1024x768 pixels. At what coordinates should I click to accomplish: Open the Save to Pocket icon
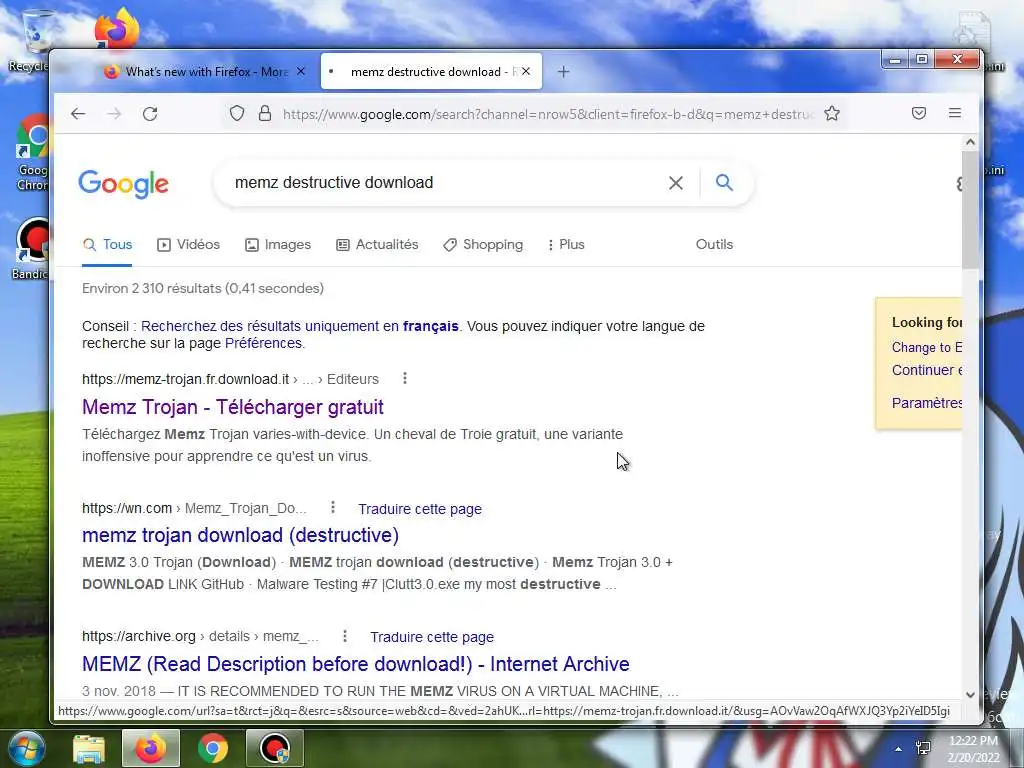tap(919, 114)
